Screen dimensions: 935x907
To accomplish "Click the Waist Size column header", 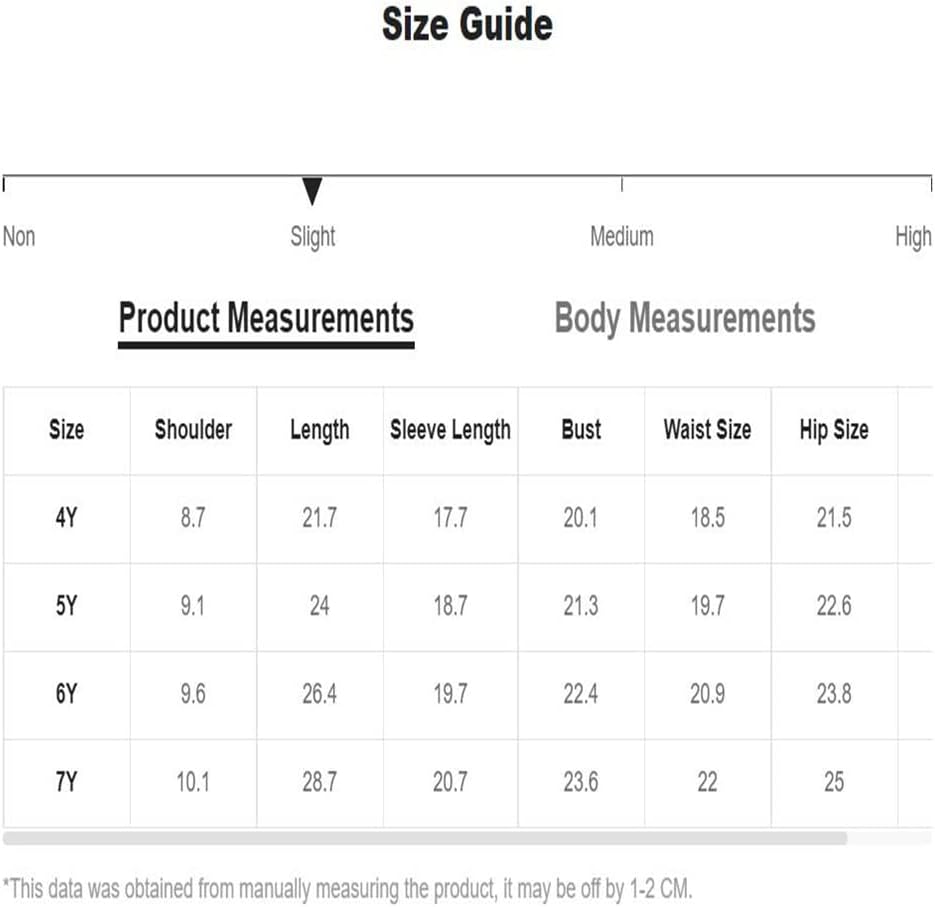I will 707,430.
